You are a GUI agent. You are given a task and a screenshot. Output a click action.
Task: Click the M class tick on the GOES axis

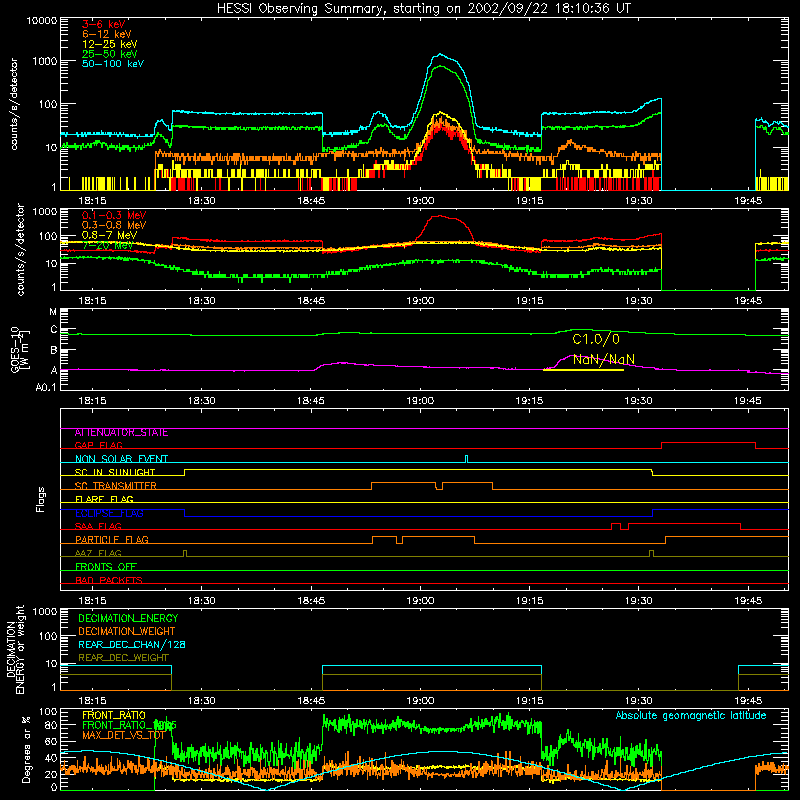click(x=53, y=312)
